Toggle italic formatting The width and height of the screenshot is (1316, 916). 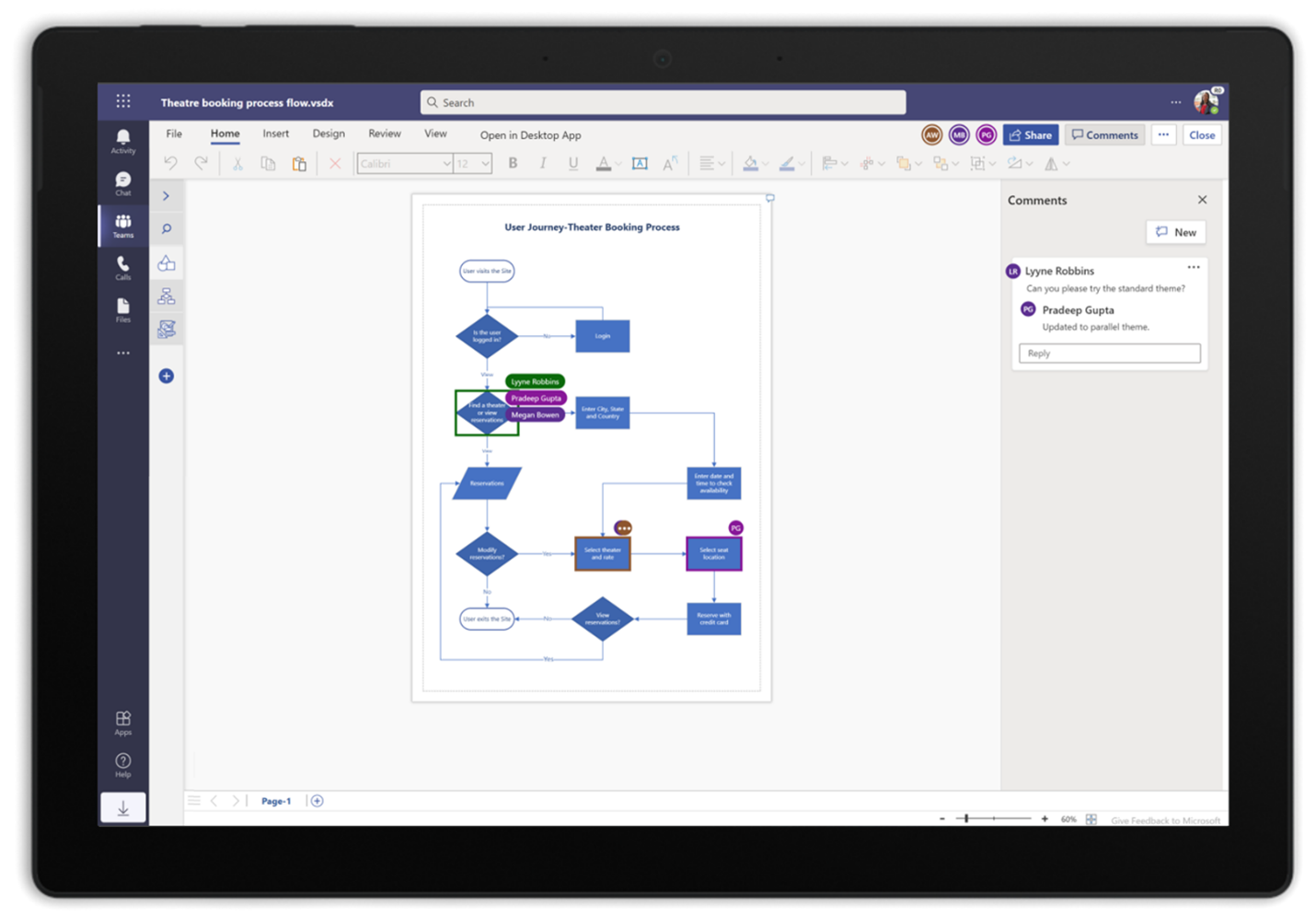[x=543, y=163]
